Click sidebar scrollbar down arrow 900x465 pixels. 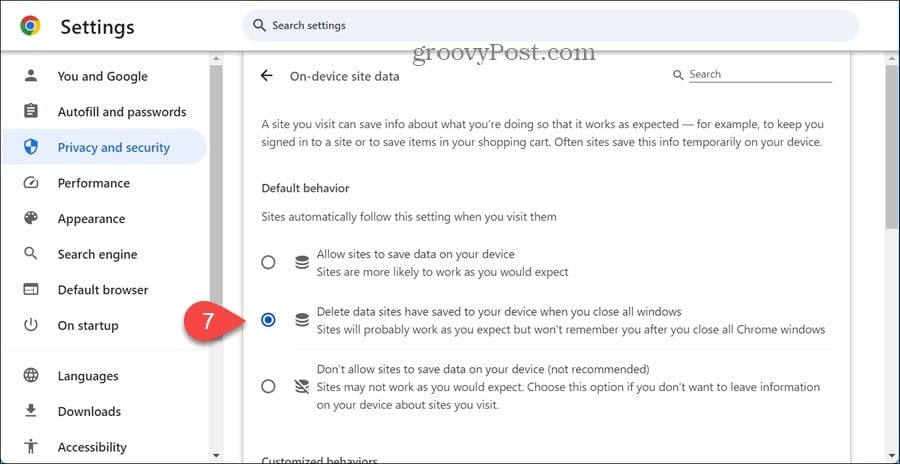pyautogui.click(x=216, y=455)
